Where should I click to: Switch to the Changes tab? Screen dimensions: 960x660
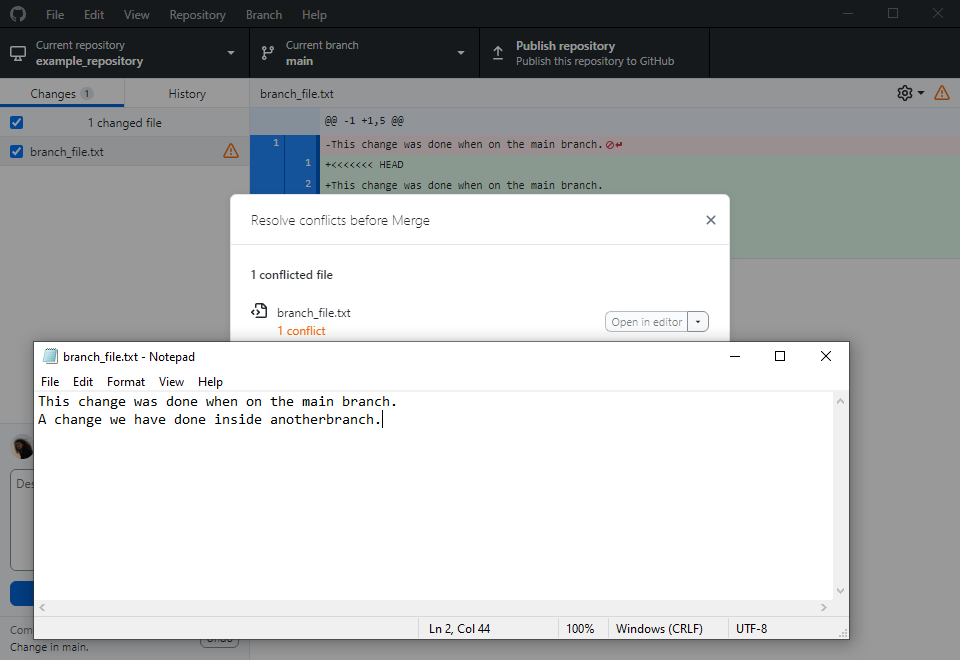pyautogui.click(x=62, y=94)
